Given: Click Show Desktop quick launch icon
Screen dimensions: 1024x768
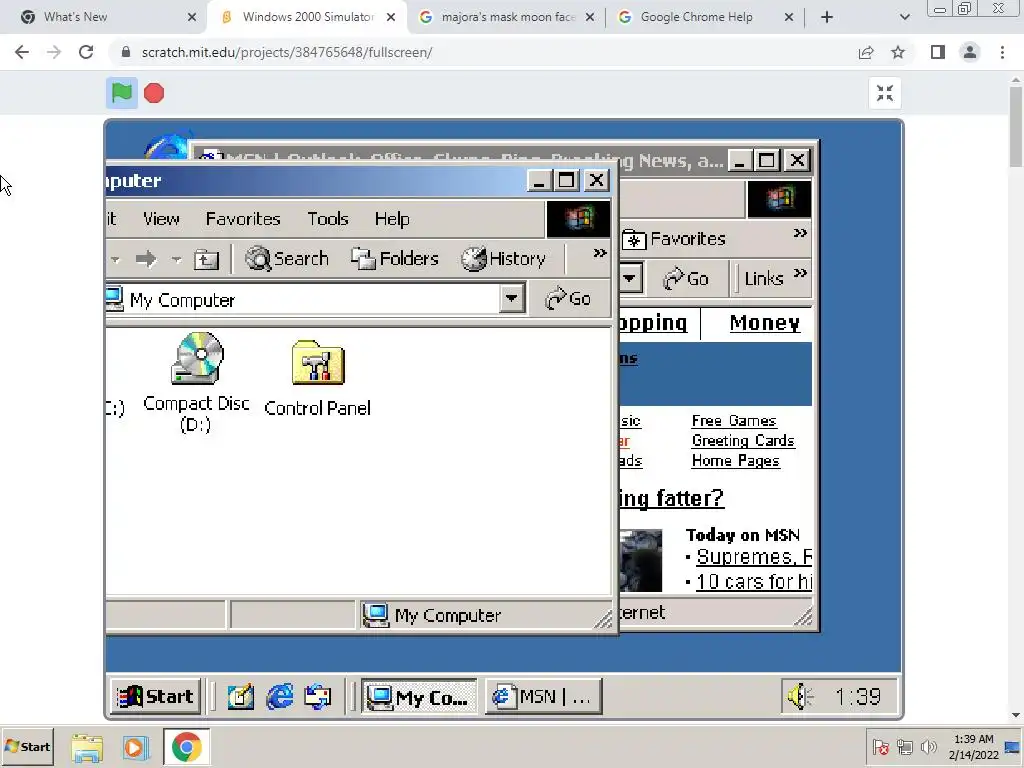Looking at the screenshot, I should (x=240, y=697).
